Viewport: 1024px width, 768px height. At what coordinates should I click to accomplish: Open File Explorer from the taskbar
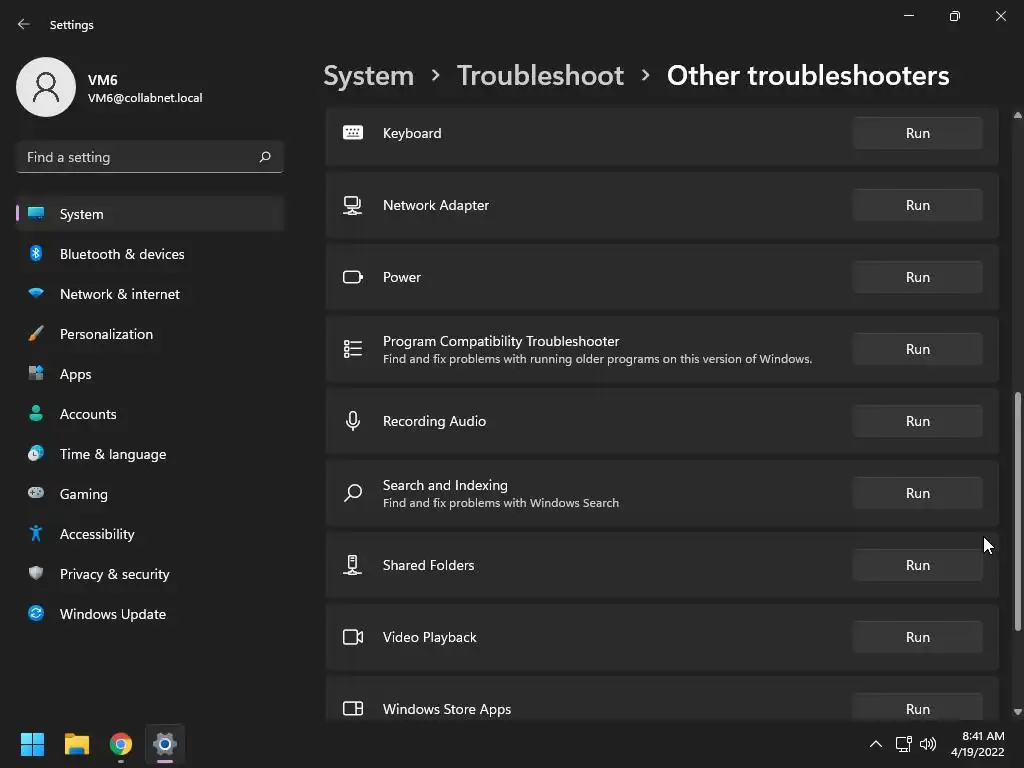[x=77, y=744]
